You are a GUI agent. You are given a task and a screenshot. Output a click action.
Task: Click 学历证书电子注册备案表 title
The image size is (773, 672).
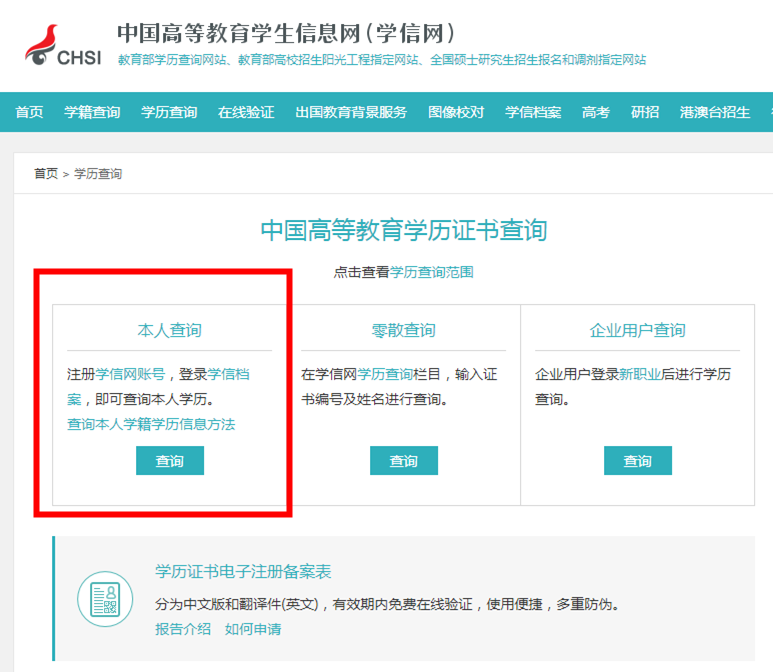pos(243,571)
